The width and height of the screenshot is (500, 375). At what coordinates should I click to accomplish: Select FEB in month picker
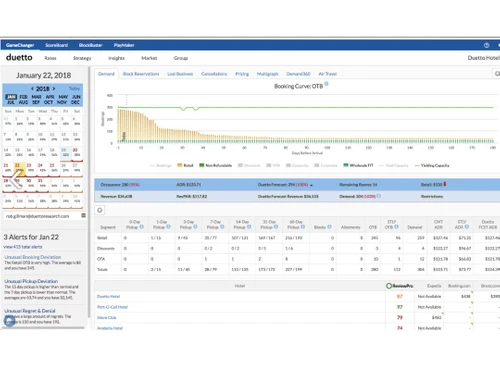[23, 97]
